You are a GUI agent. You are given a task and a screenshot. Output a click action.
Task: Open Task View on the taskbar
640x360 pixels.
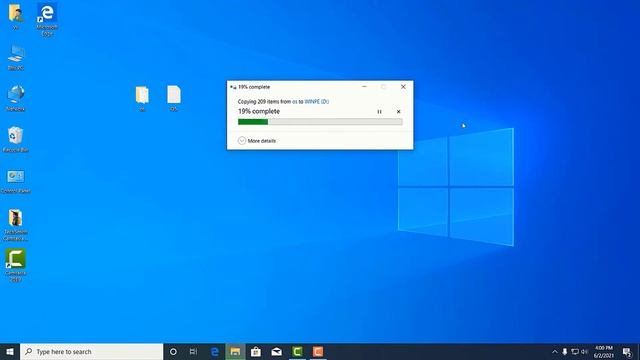[x=193, y=351]
